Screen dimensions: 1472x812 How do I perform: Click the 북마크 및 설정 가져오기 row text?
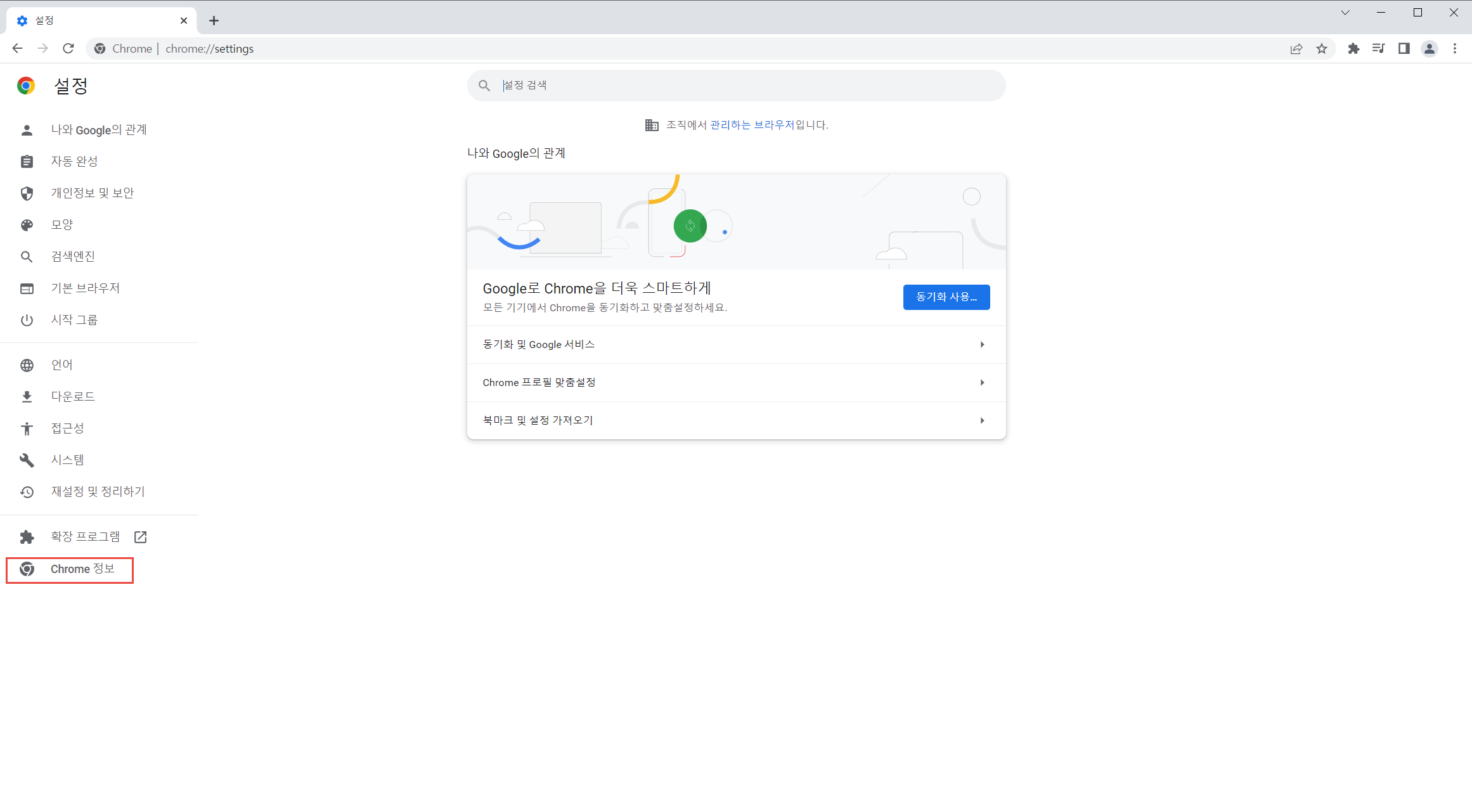pyautogui.click(x=538, y=420)
